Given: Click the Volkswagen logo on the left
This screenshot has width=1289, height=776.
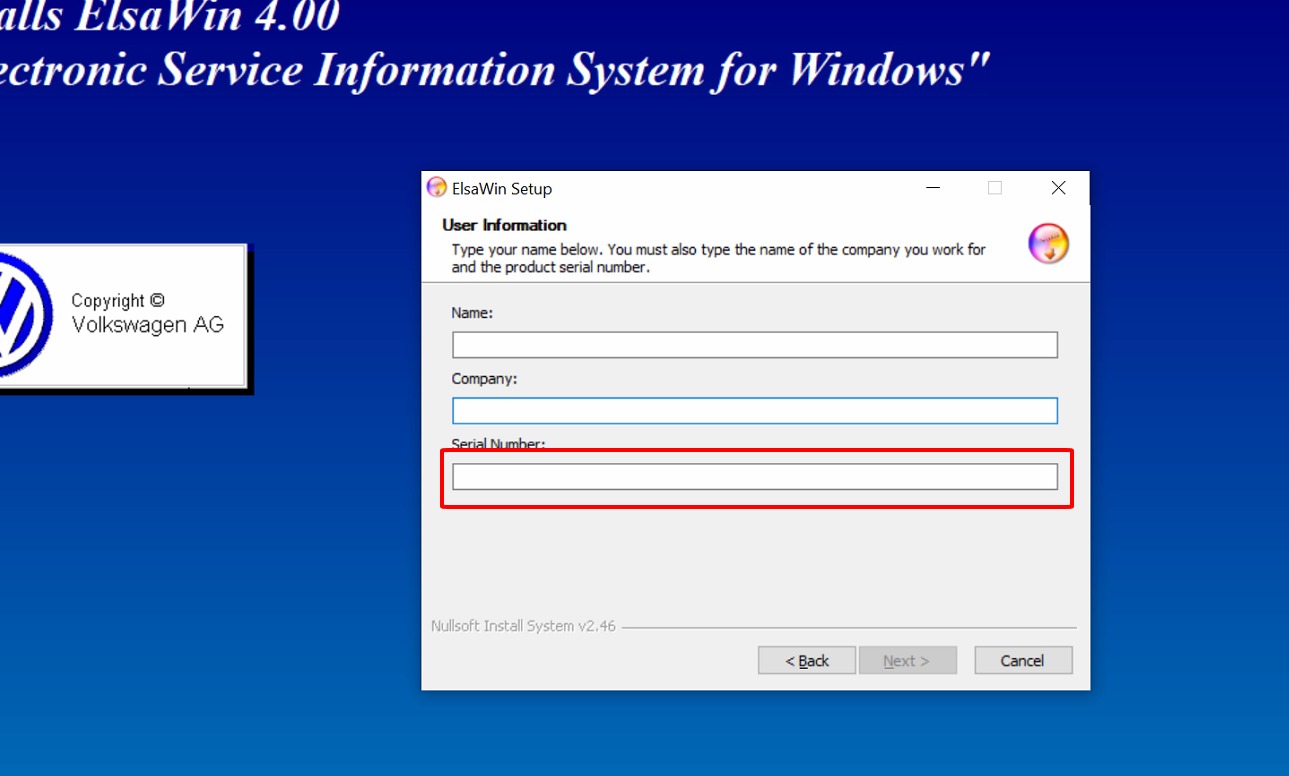Looking at the screenshot, I should [x=20, y=316].
